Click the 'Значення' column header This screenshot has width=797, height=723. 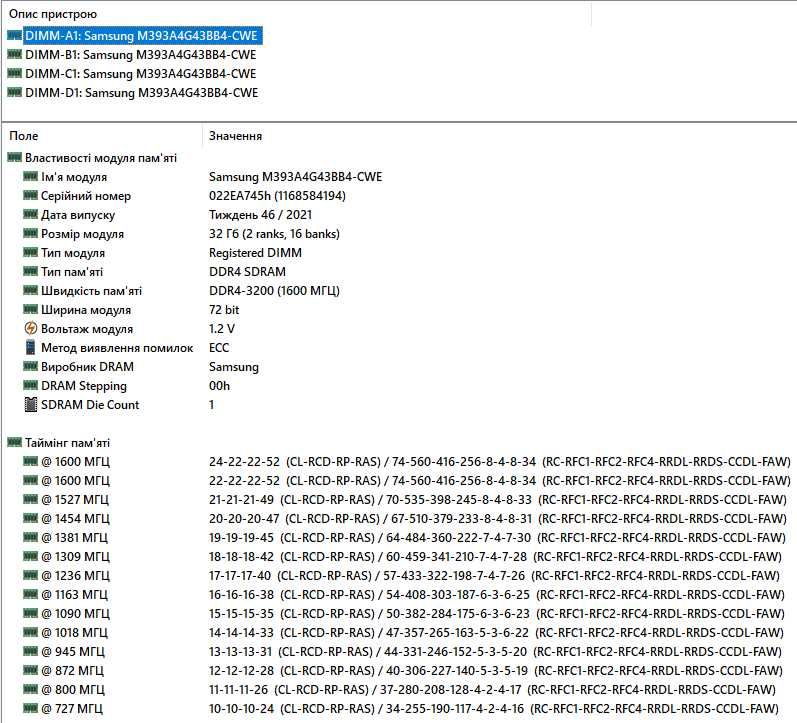pos(235,136)
